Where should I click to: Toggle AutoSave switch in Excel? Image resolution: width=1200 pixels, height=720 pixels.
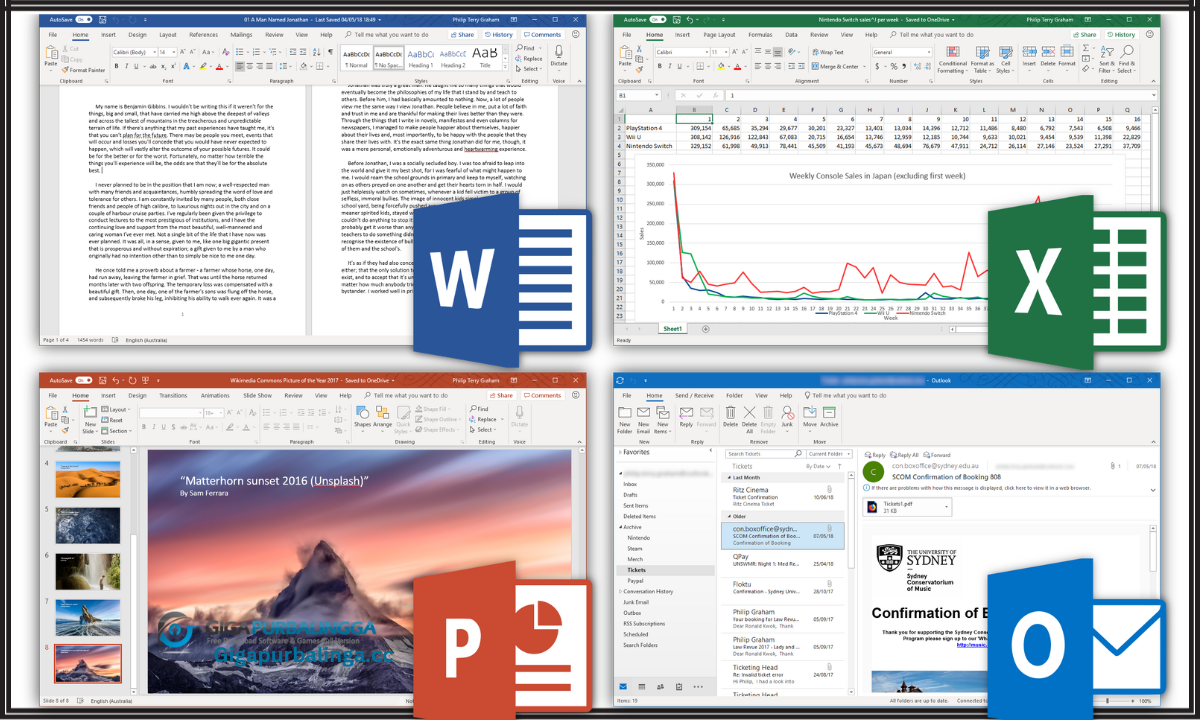[657, 20]
